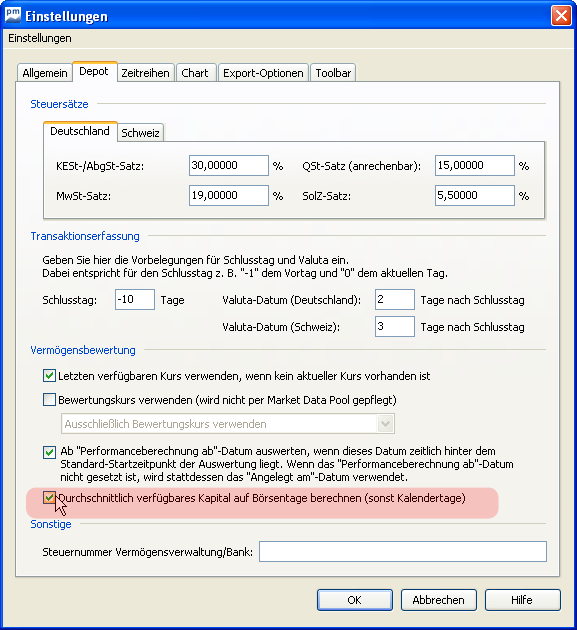Open the Chart tab
This screenshot has width=577, height=630.
coord(195,73)
